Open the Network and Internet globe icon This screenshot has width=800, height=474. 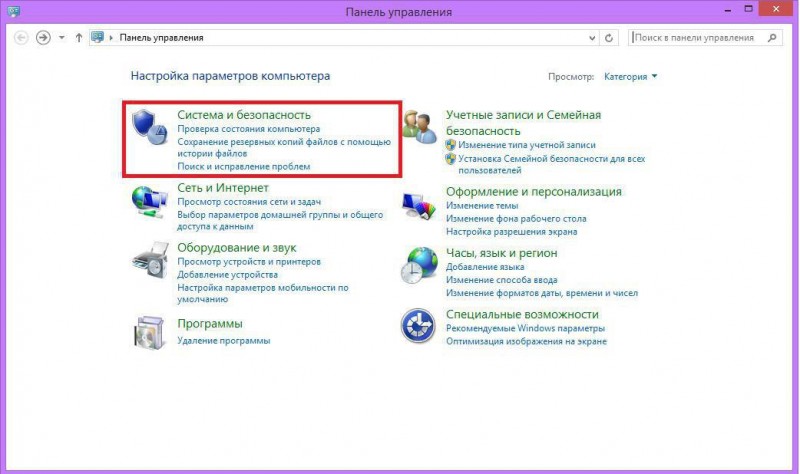pyautogui.click(x=149, y=202)
